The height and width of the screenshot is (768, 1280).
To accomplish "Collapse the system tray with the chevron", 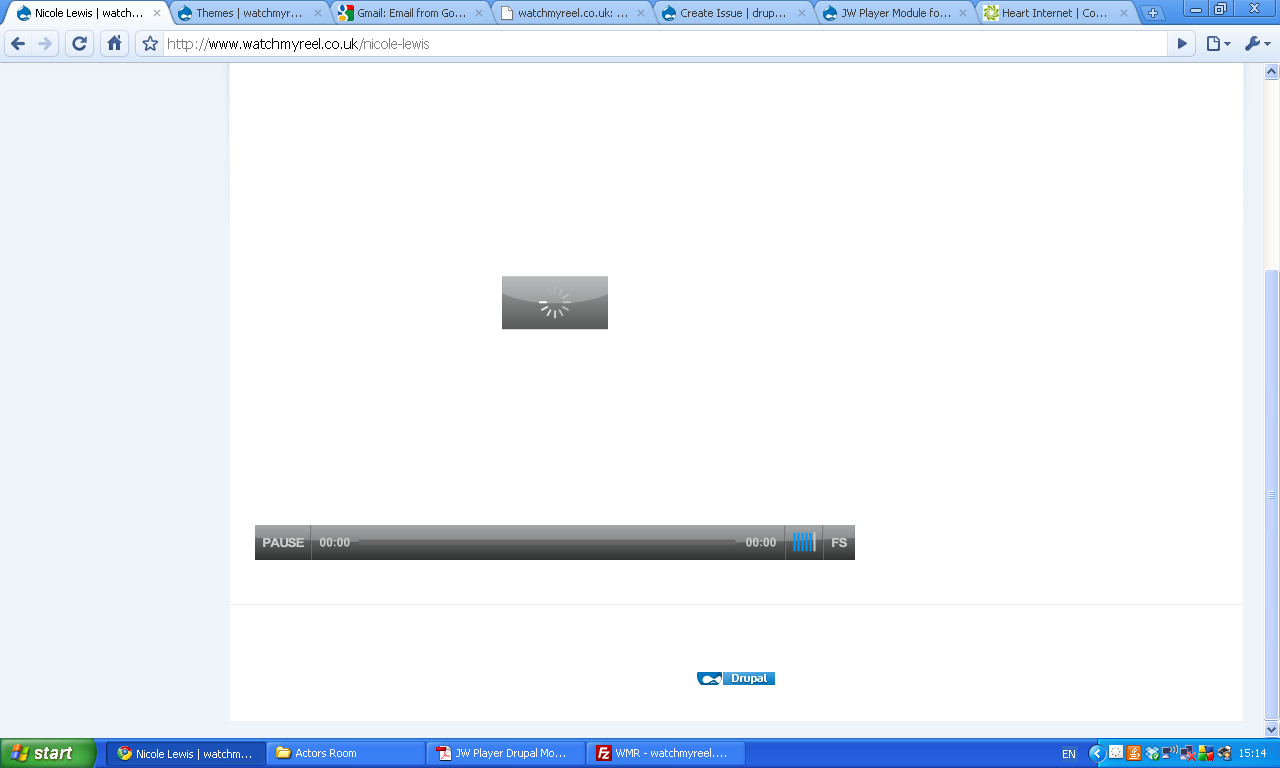I will click(x=1098, y=753).
